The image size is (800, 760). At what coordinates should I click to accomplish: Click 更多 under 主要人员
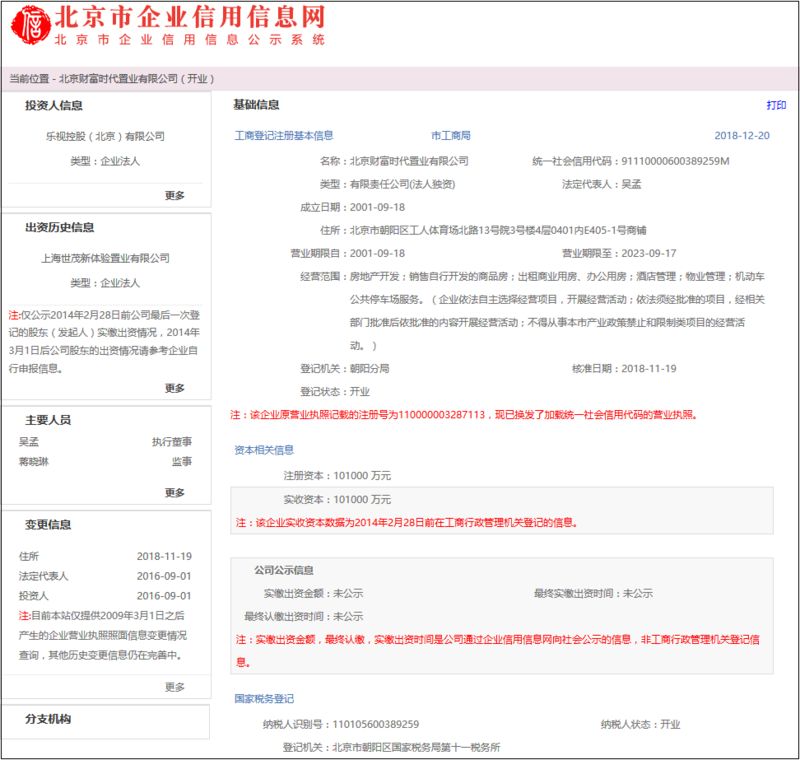tap(174, 493)
